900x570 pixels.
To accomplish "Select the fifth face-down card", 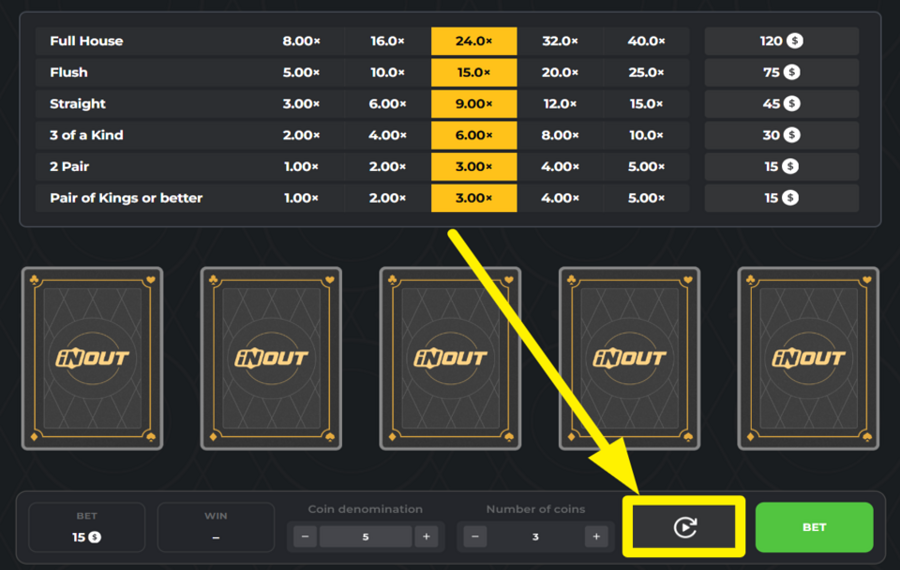I will tap(808, 358).
